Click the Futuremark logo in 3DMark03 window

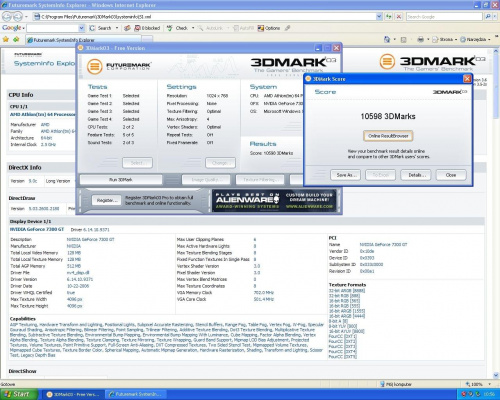click(119, 66)
